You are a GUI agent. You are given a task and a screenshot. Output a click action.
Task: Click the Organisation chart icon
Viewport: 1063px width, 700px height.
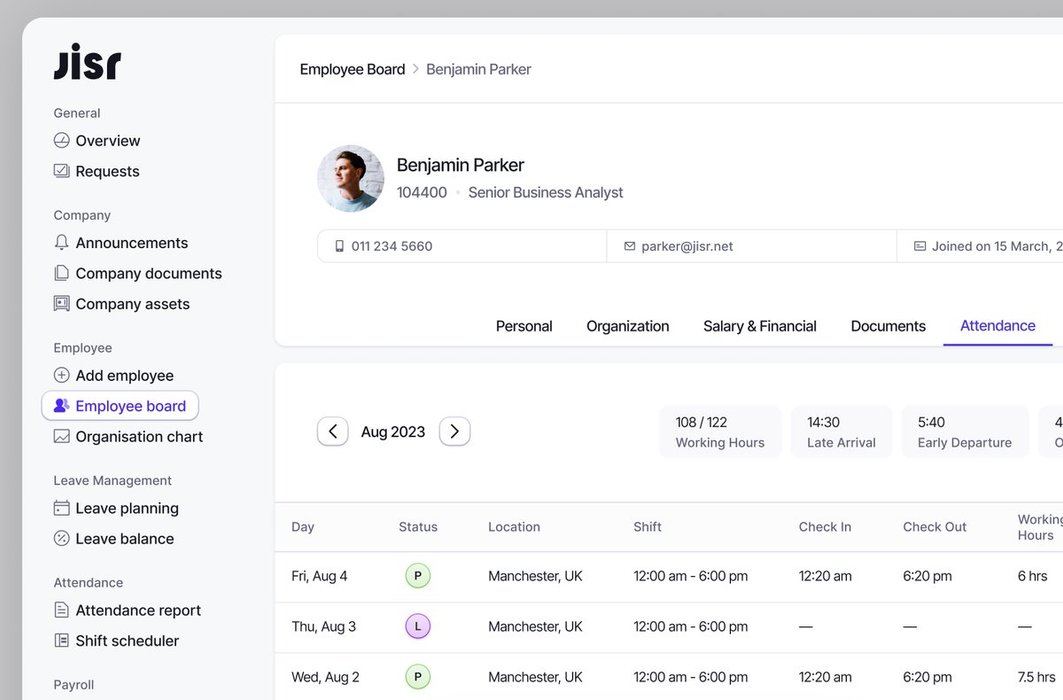pos(62,436)
